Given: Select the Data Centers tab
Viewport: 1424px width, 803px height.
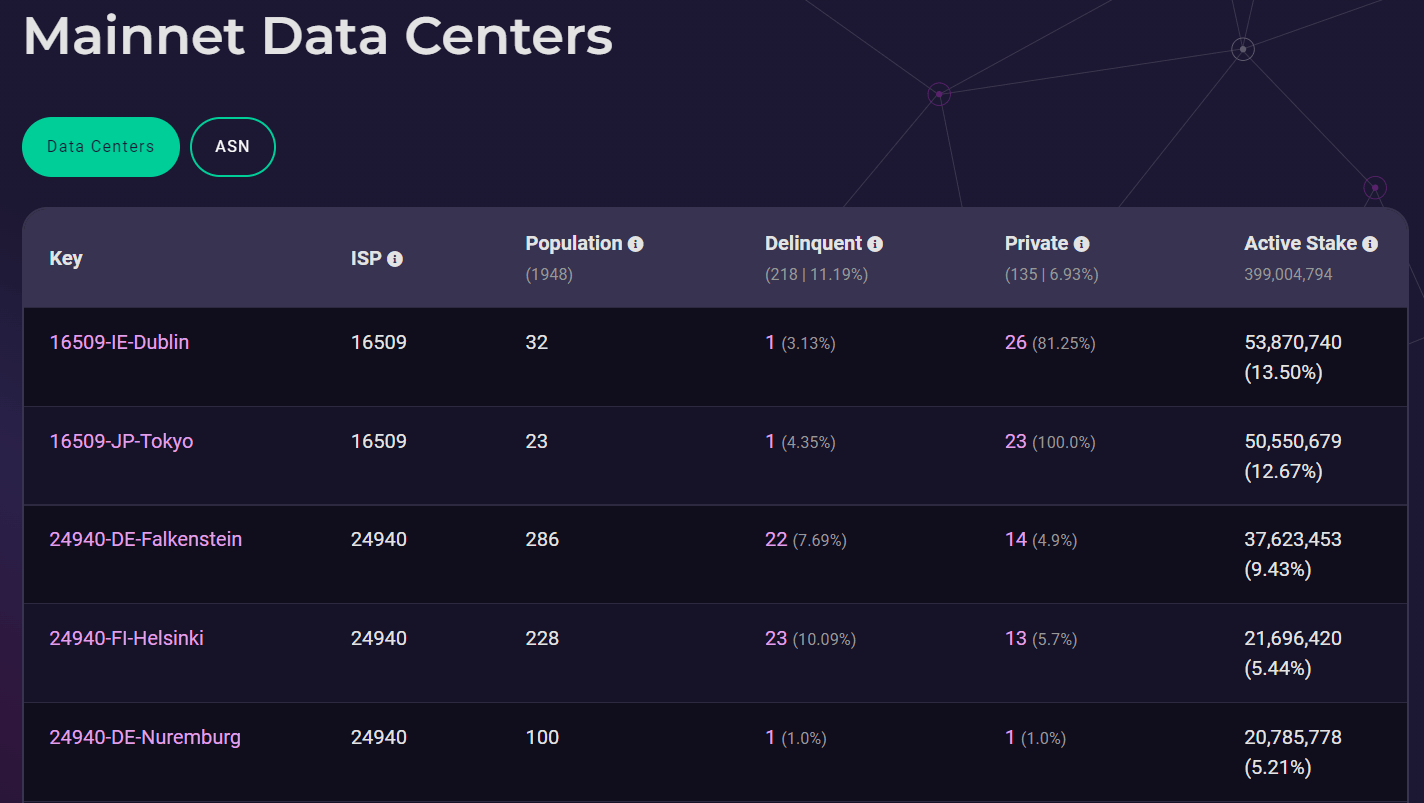Looking at the screenshot, I should point(101,147).
